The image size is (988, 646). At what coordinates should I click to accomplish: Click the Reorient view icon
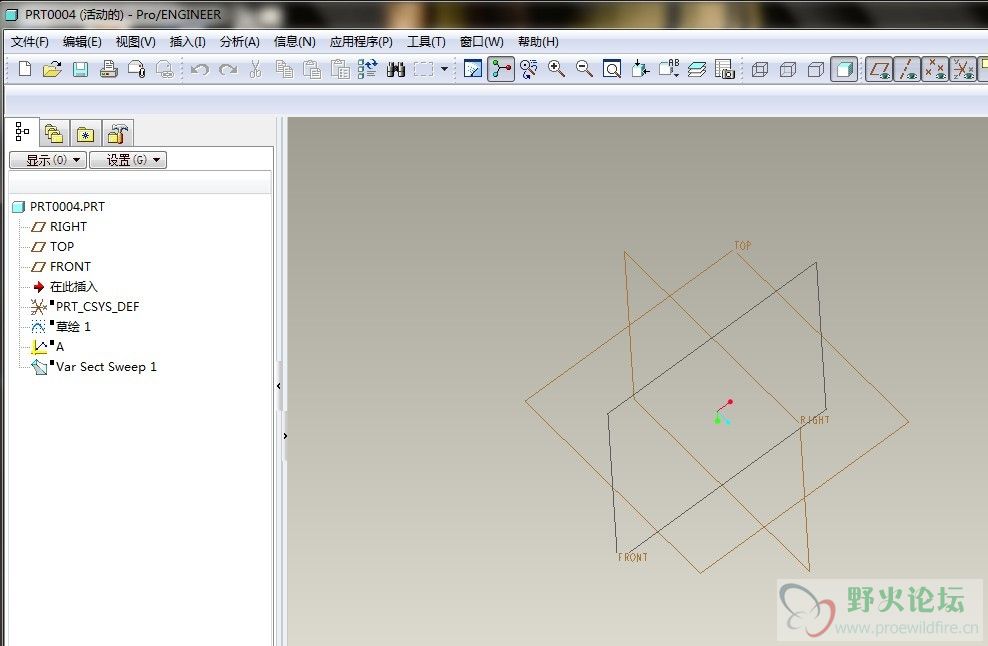pyautogui.click(x=640, y=69)
